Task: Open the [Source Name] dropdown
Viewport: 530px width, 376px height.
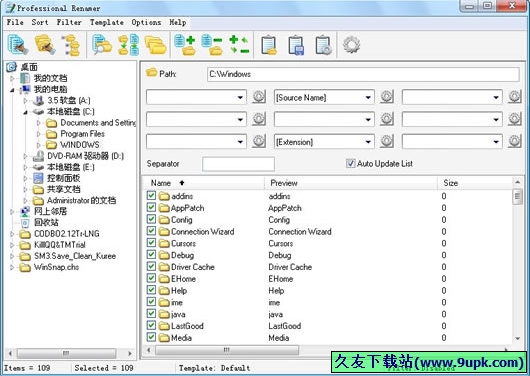Action: click(368, 97)
